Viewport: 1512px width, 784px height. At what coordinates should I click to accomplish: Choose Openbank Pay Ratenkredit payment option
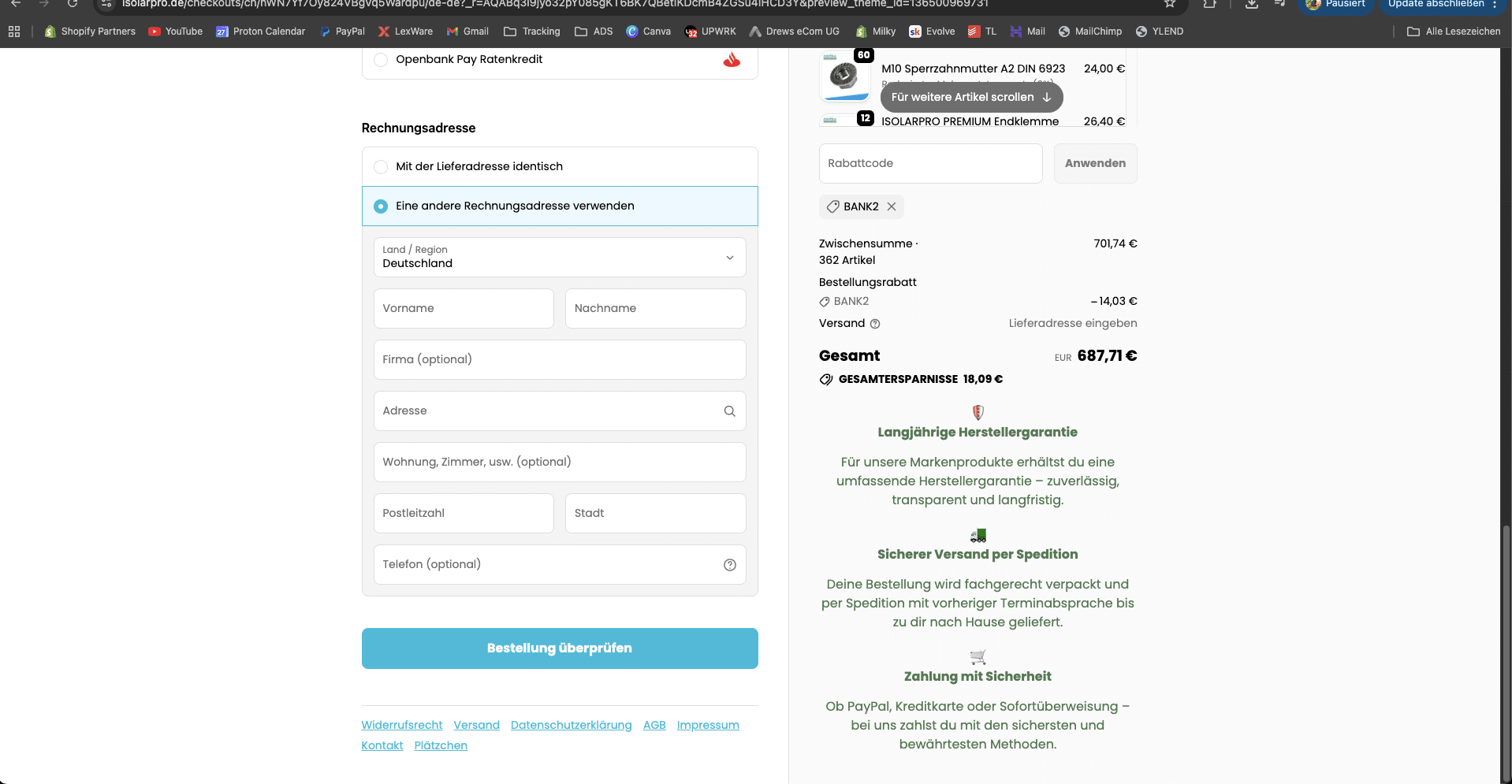[x=381, y=59]
